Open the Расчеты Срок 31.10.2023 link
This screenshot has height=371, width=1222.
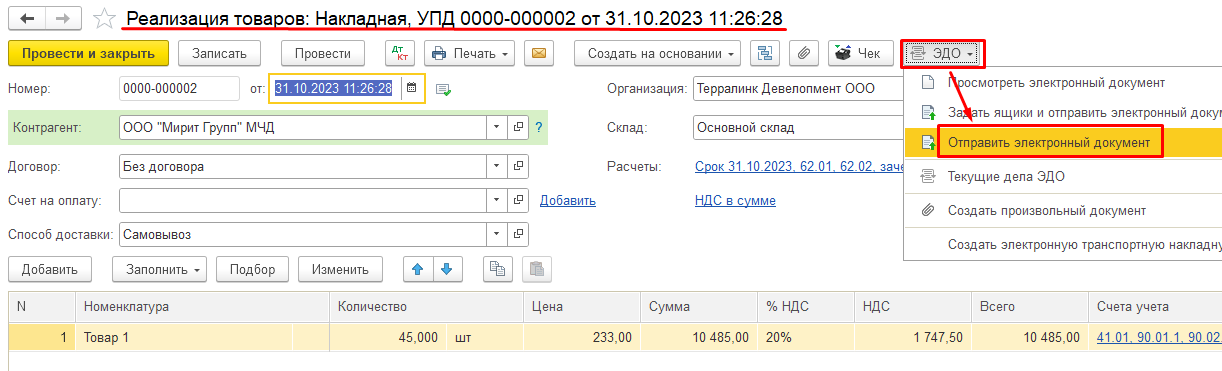pyautogui.click(x=800, y=166)
